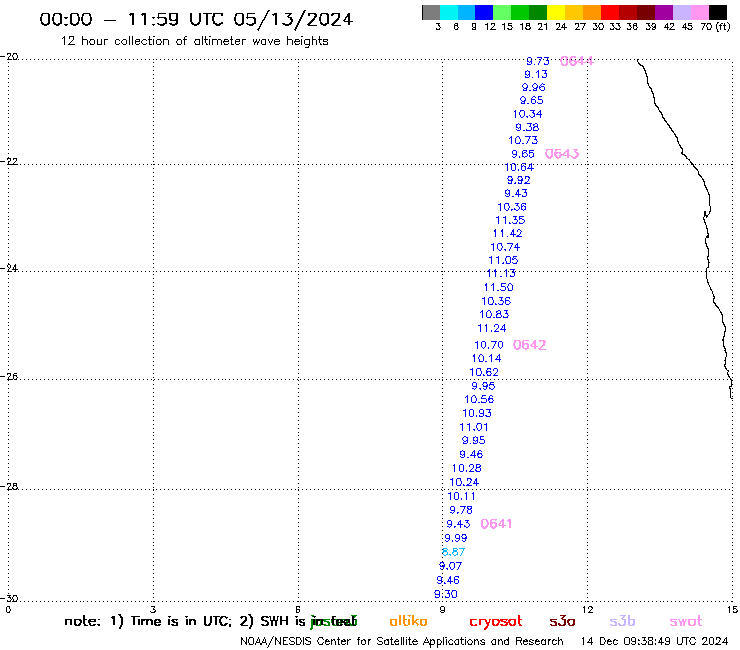Select the 9.96 wave height reading
Screen dimensions: 740x650
[533, 88]
